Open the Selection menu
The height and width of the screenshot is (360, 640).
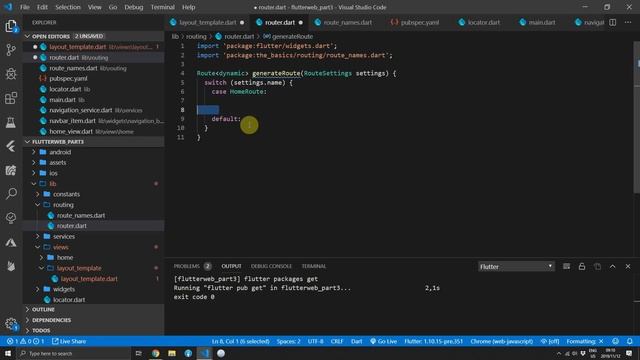point(68,7)
